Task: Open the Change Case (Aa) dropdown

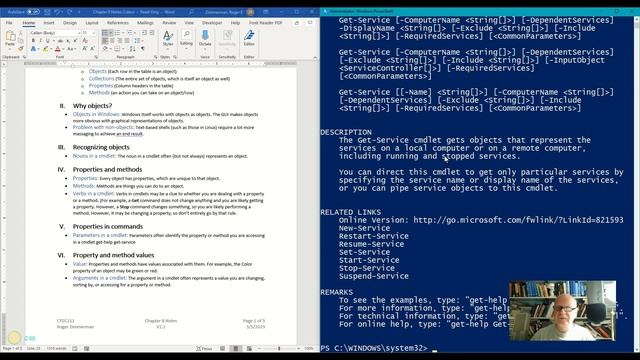Action: [71, 49]
